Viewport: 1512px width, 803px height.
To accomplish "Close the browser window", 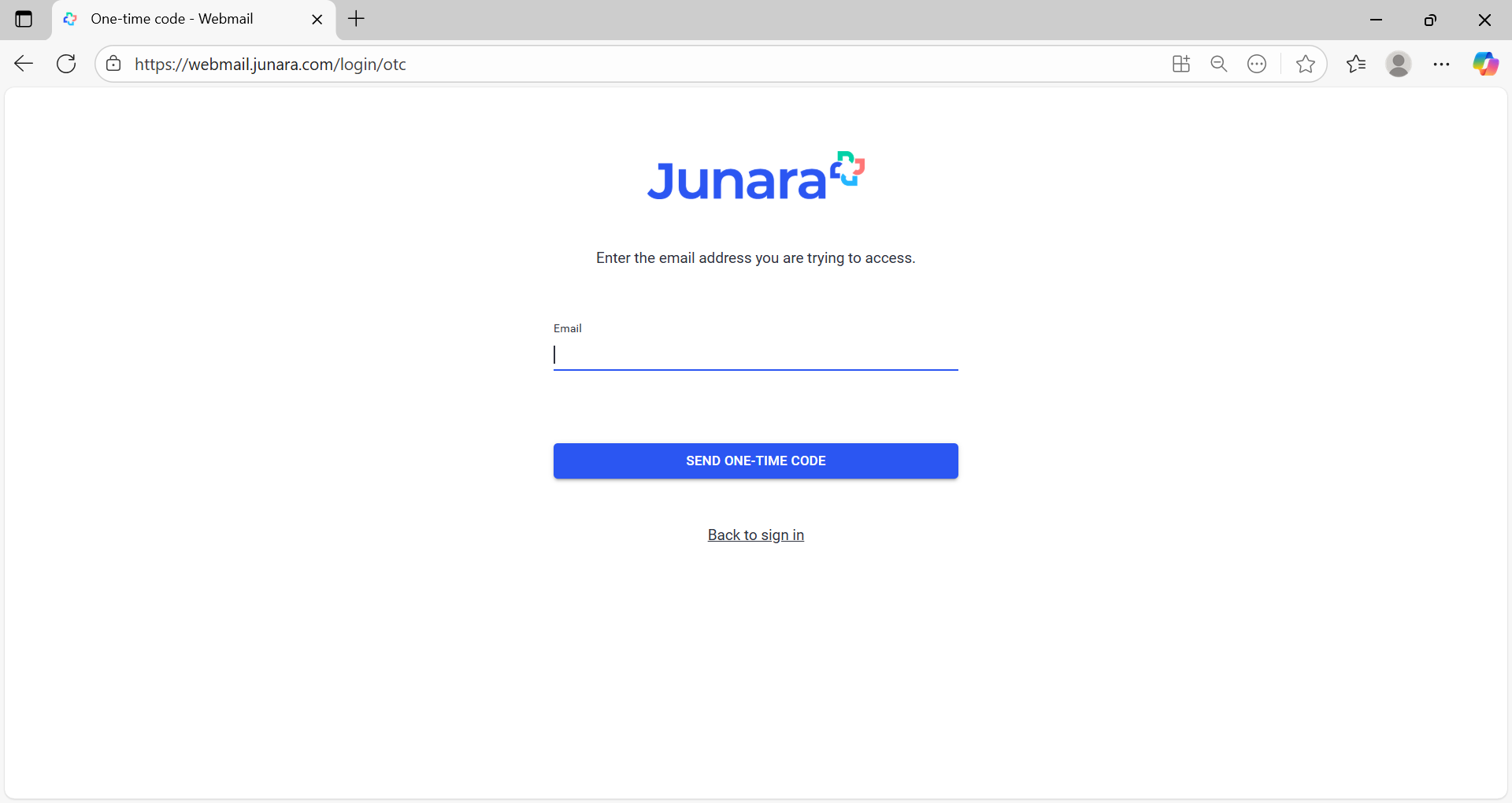I will pos(1484,20).
